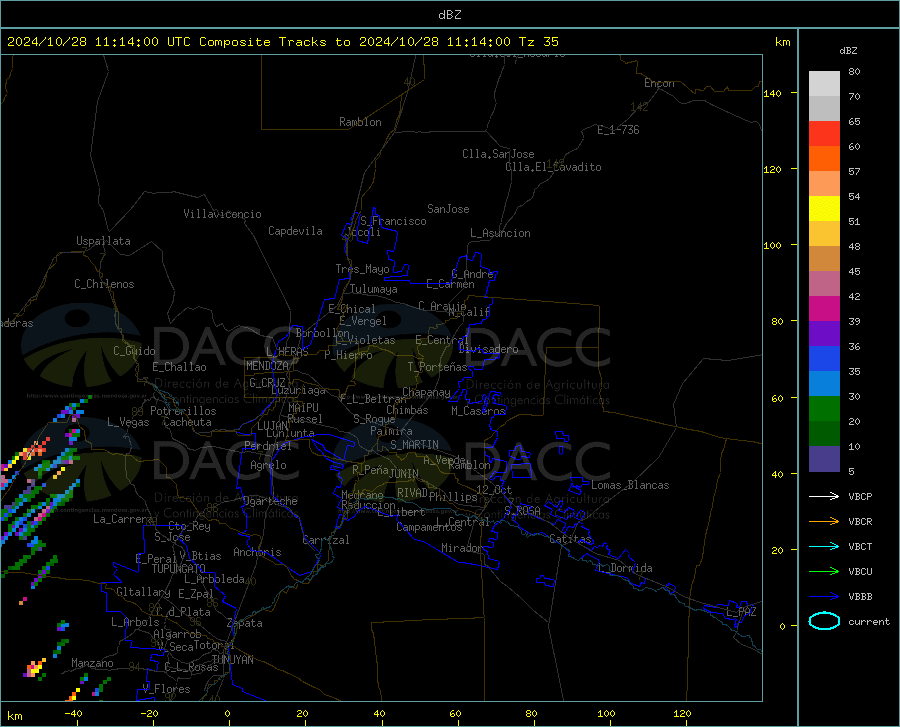Click the L_Dormida map label

point(624,568)
